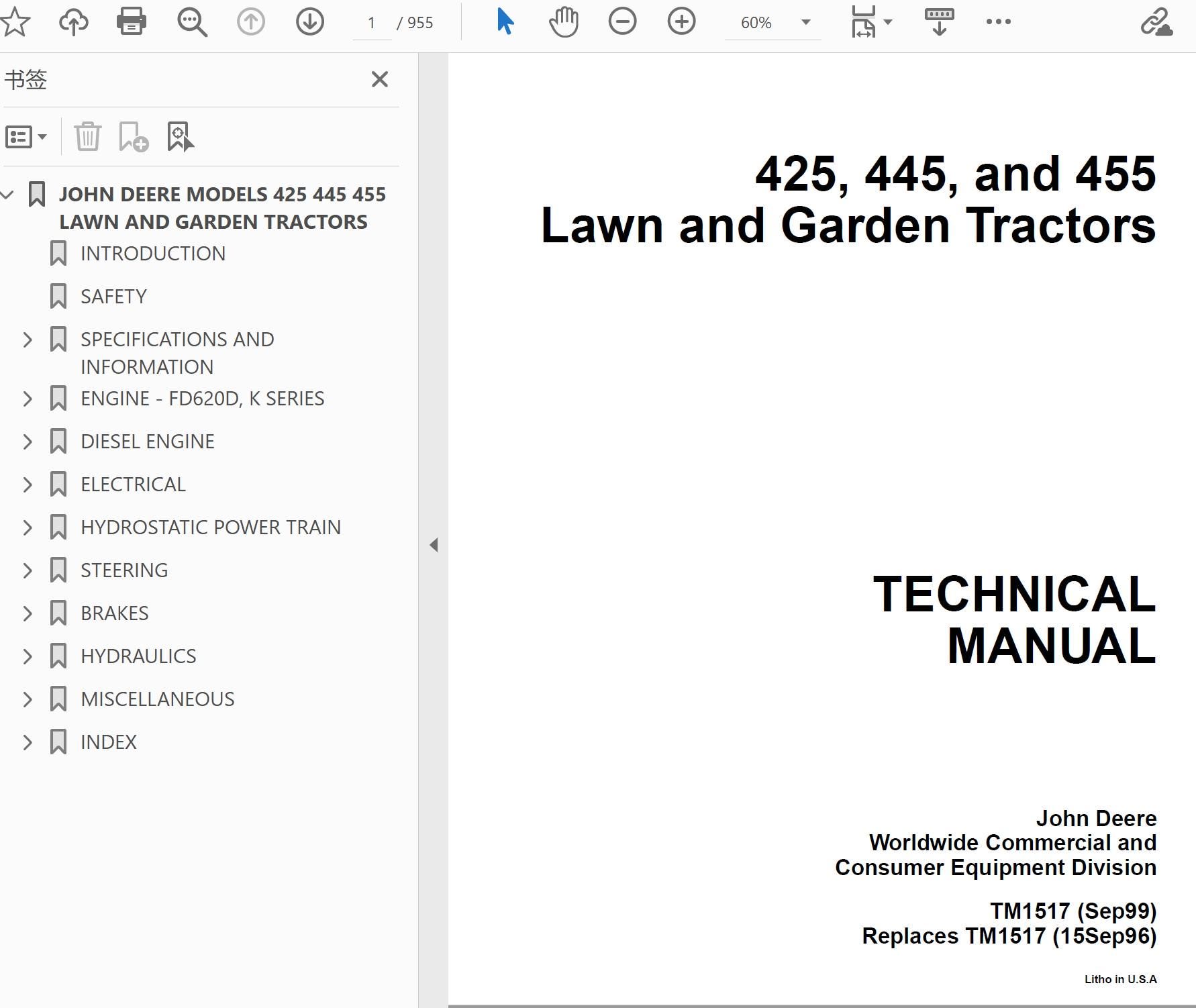Expand the Steering bookmark
This screenshot has height=1008, width=1196.
point(28,570)
